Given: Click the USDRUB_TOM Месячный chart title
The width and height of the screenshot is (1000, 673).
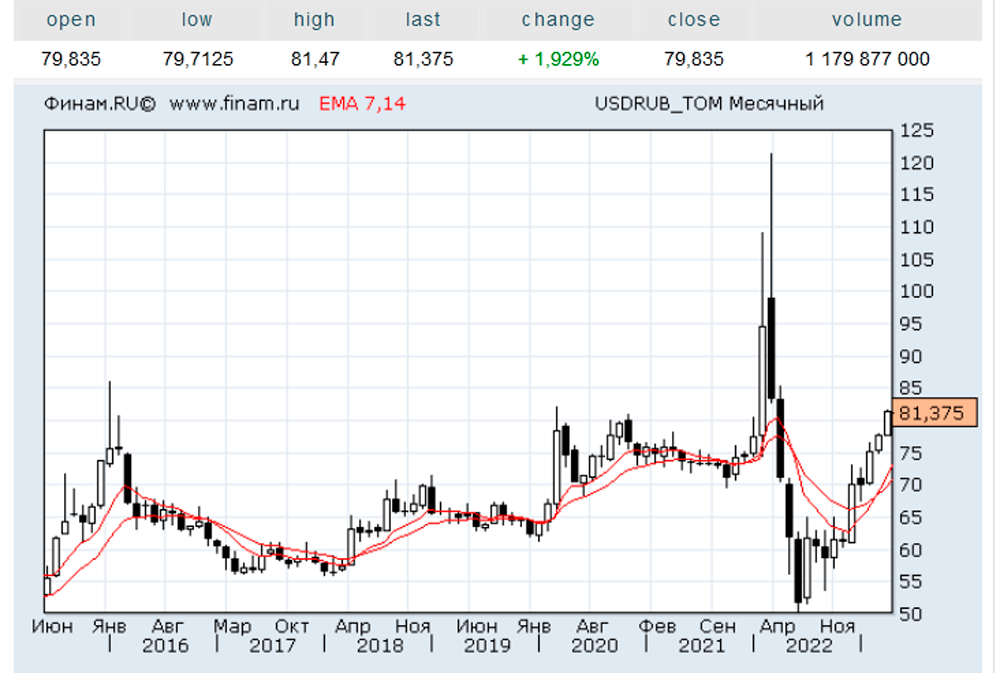Looking at the screenshot, I should (x=709, y=103).
